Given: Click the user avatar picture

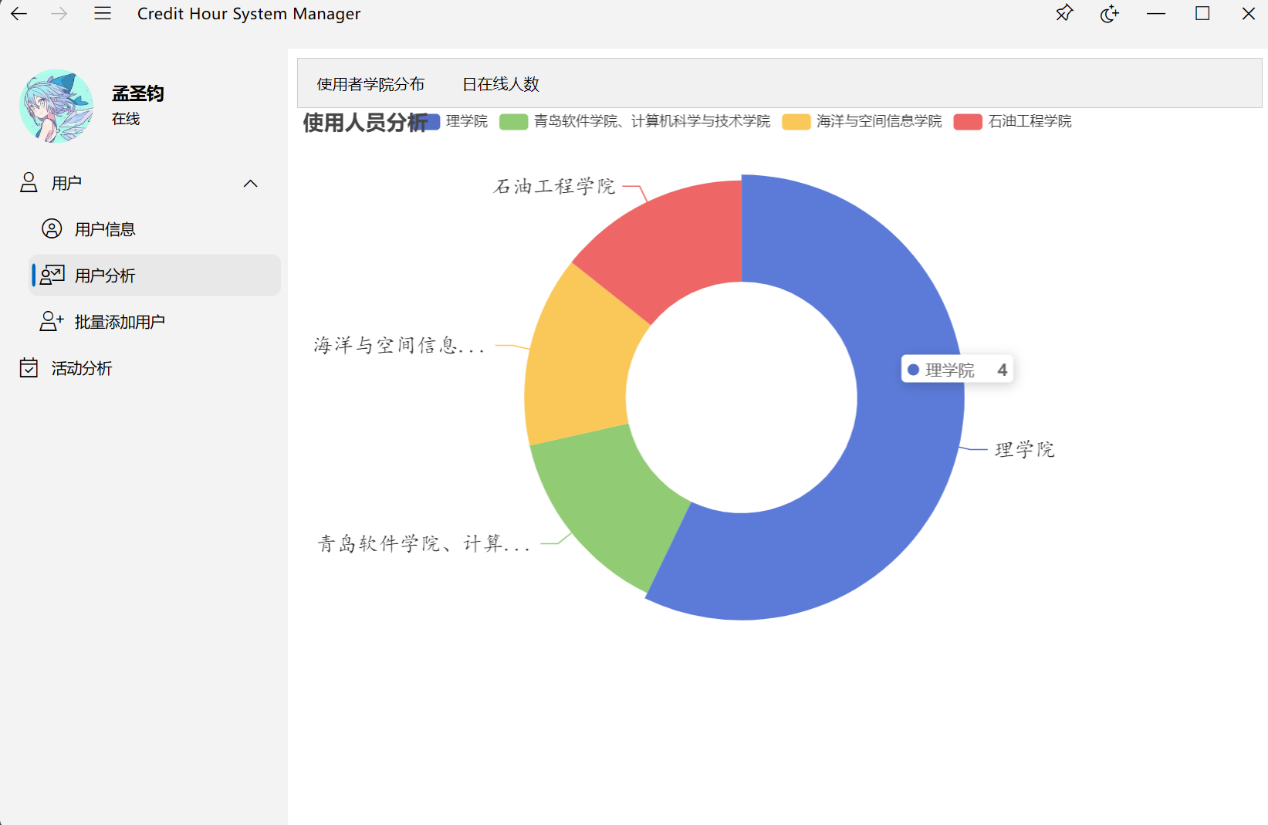Looking at the screenshot, I should [x=56, y=106].
